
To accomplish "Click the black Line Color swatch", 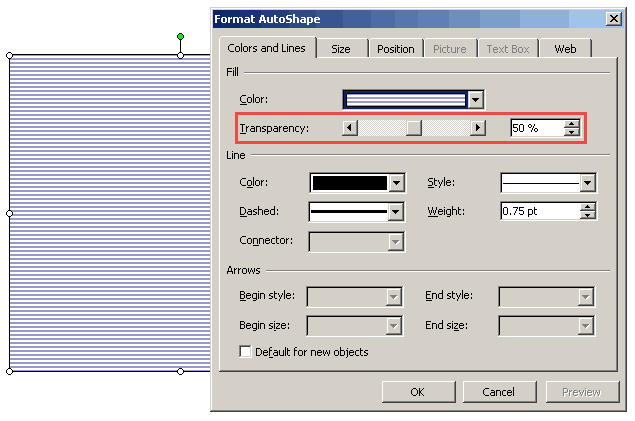I will click(x=350, y=183).
